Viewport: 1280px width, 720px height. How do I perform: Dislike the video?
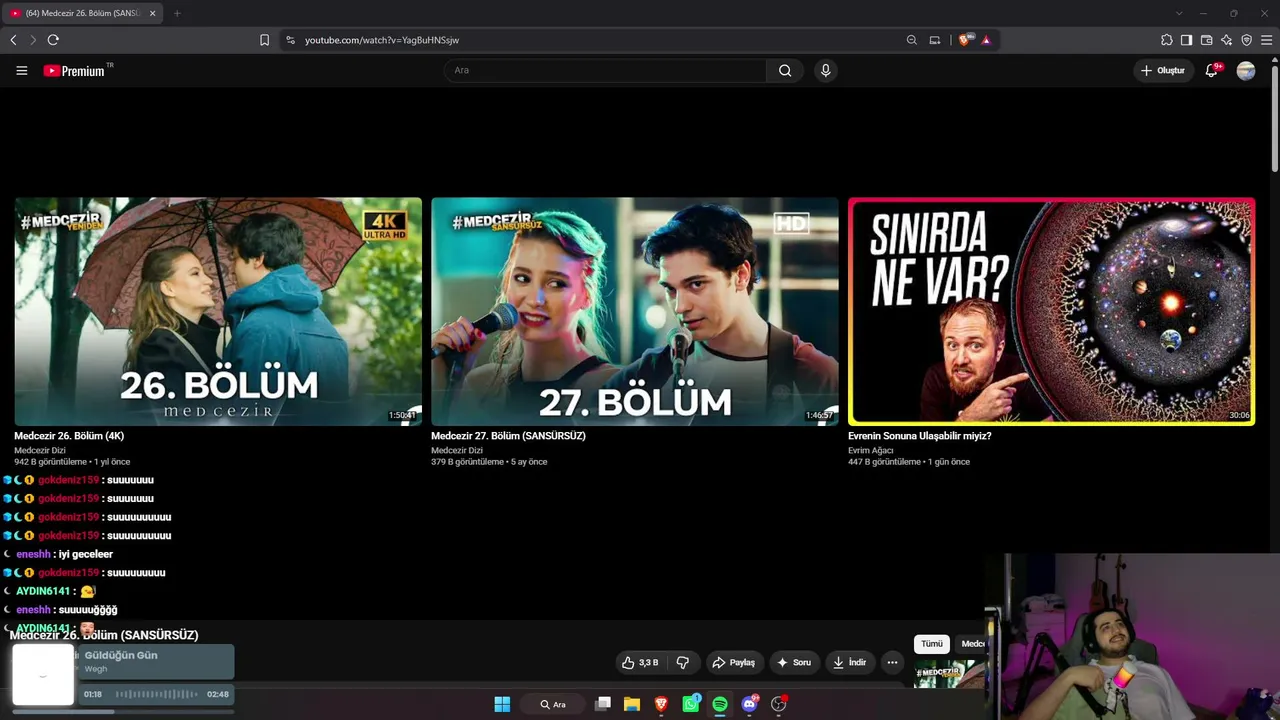coord(683,662)
